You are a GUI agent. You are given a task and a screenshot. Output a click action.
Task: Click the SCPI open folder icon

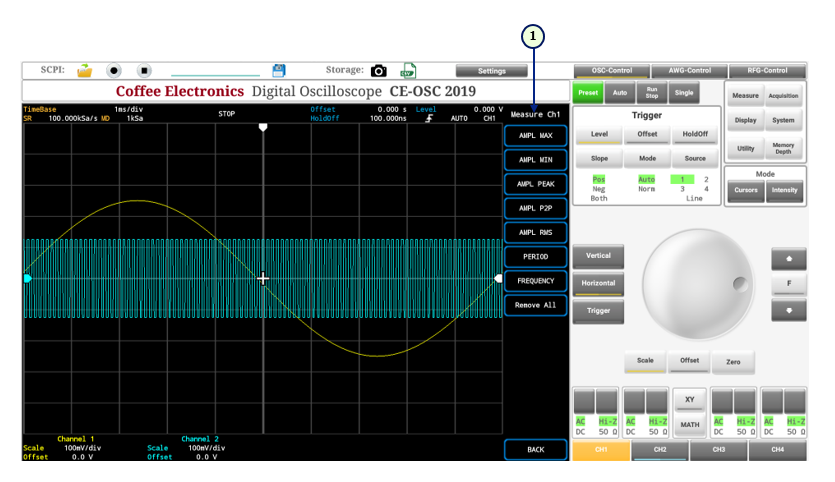(85, 71)
